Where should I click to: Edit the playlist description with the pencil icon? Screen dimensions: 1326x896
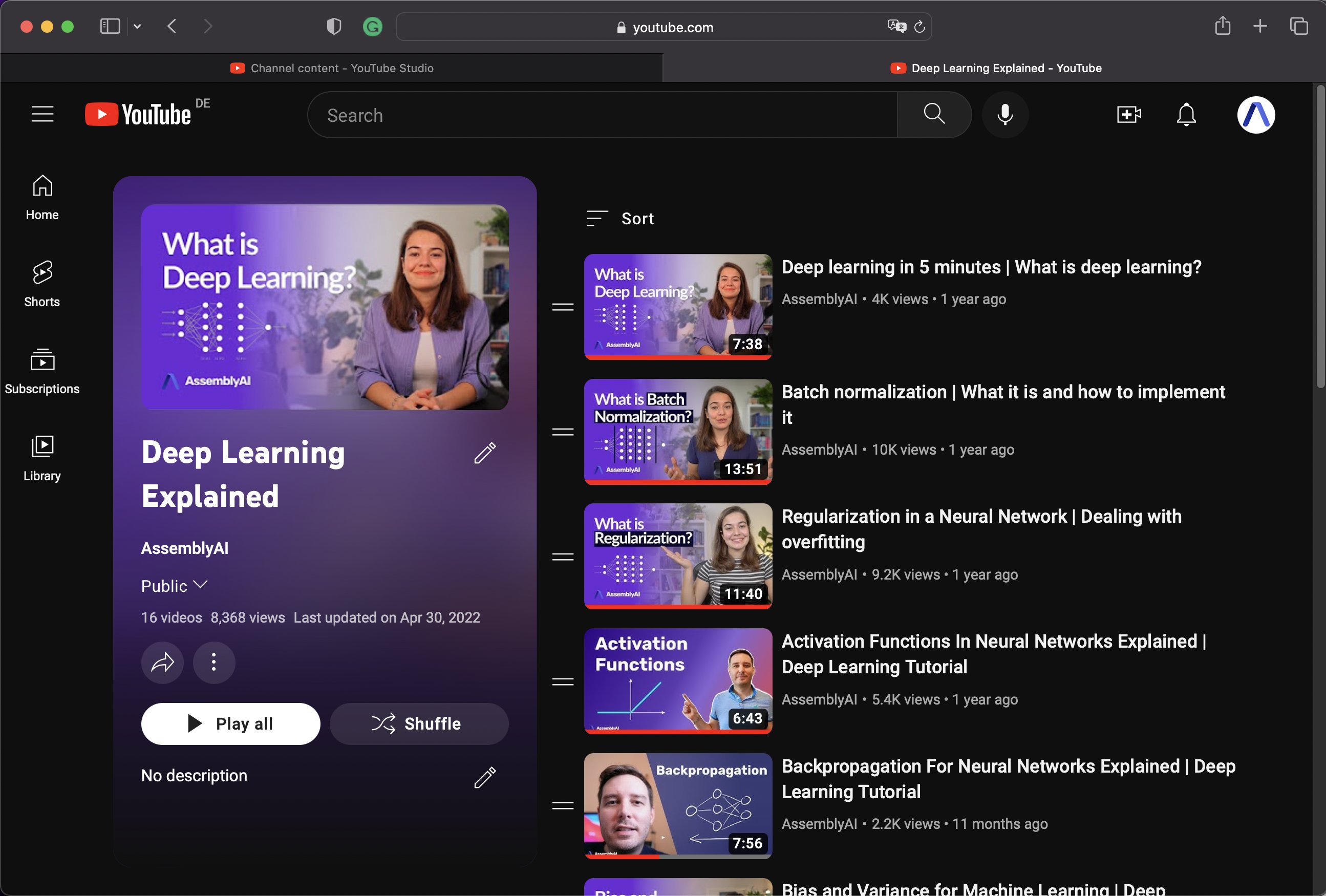485,777
